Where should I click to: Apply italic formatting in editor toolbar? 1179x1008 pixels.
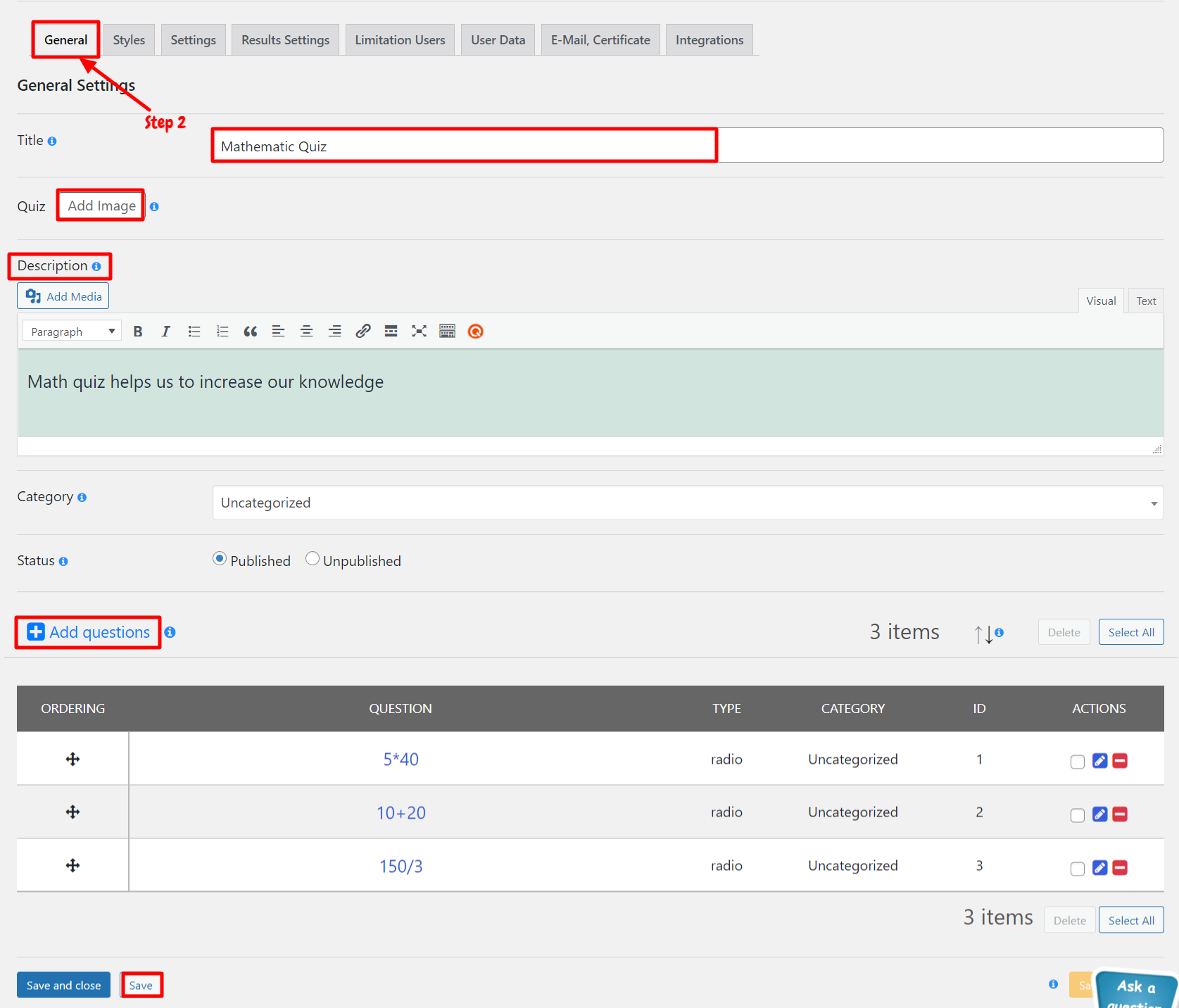pyautogui.click(x=166, y=332)
